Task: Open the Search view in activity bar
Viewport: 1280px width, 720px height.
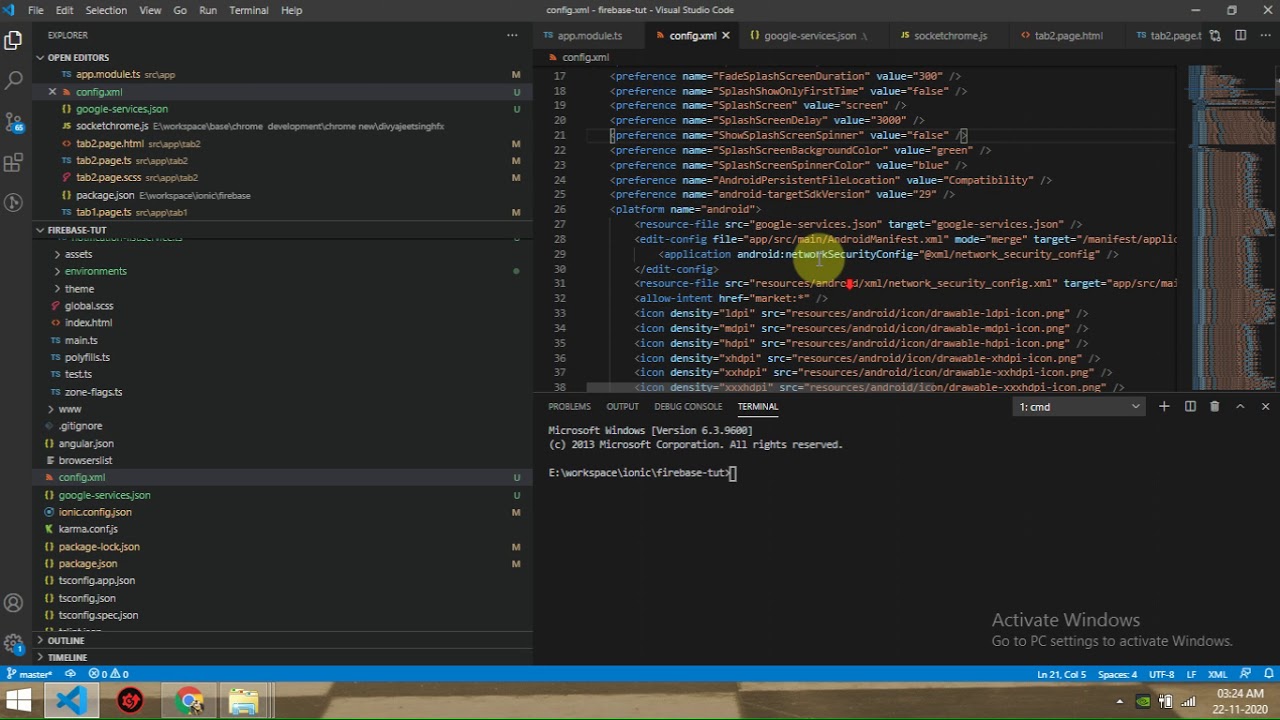Action: 14,80
